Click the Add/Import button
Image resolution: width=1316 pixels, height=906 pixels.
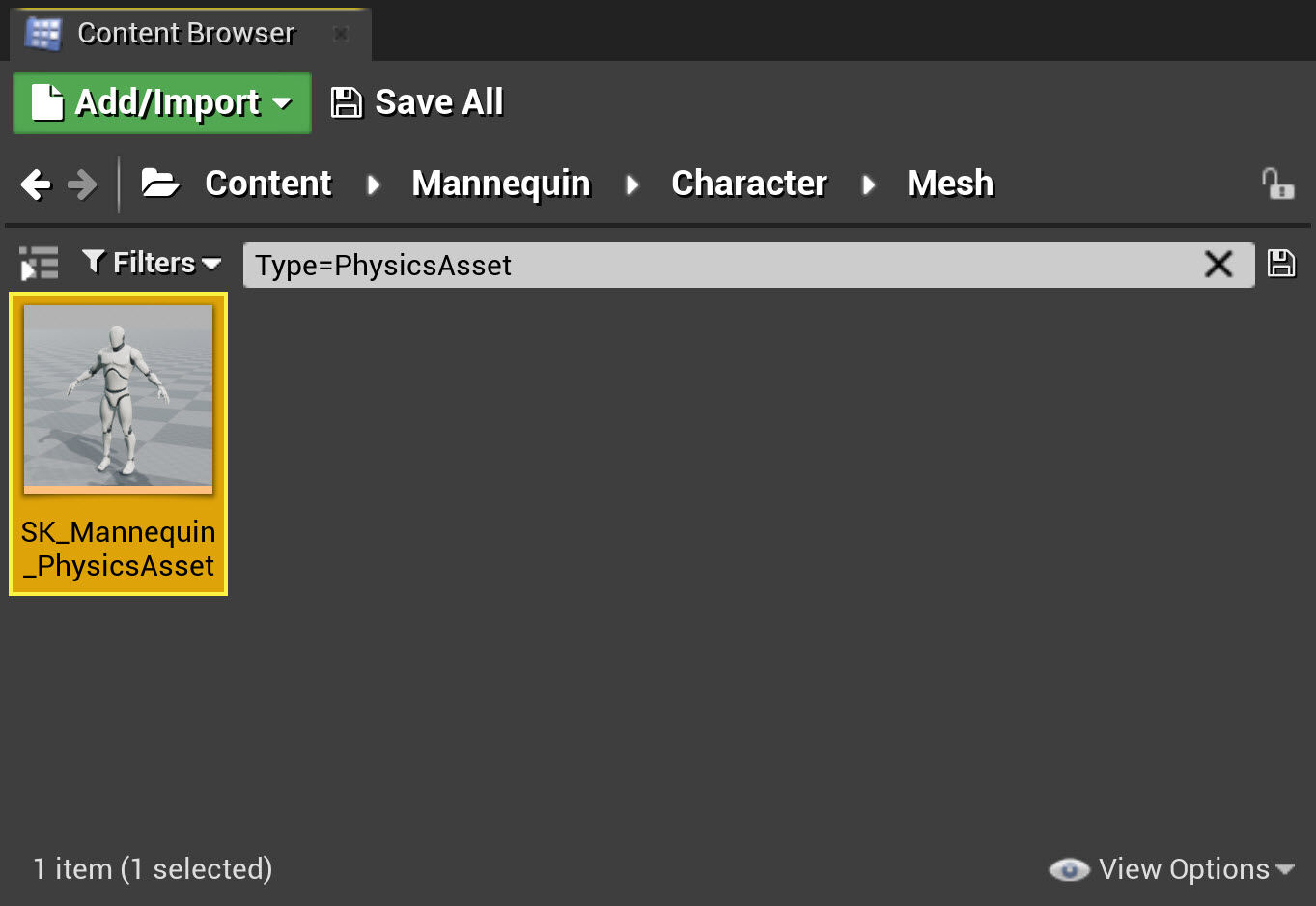click(154, 103)
